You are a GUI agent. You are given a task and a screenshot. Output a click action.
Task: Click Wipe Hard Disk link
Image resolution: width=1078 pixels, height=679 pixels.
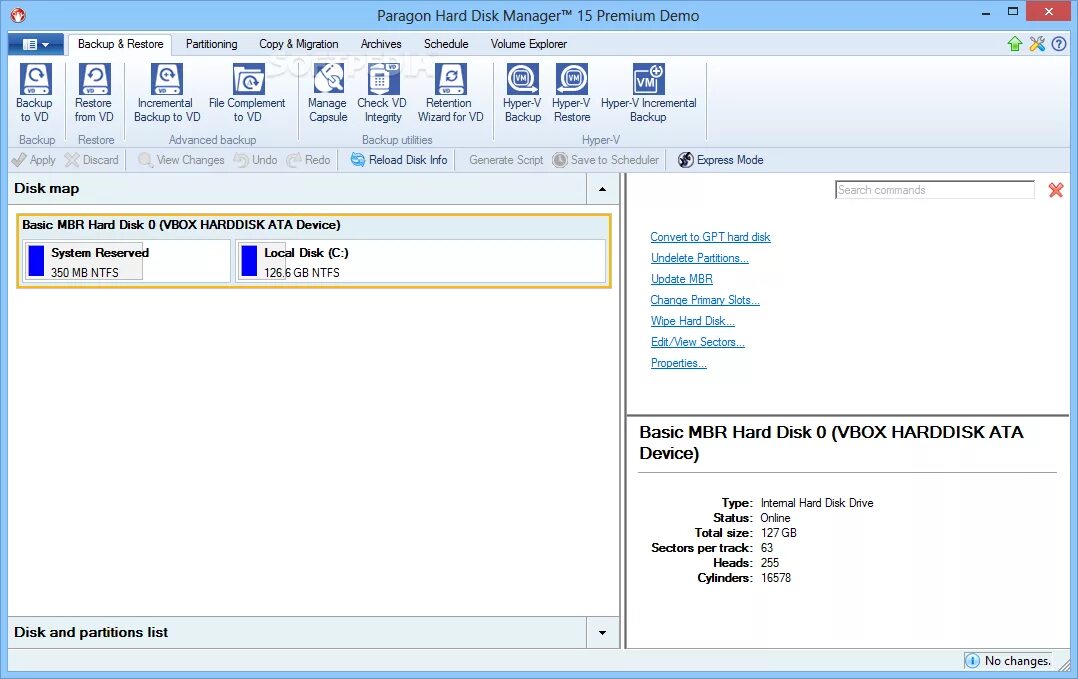(693, 321)
